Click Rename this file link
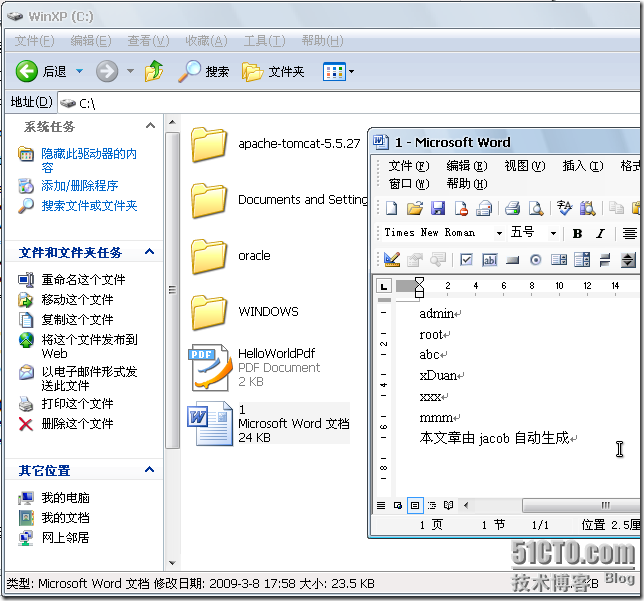 [x=83, y=279]
